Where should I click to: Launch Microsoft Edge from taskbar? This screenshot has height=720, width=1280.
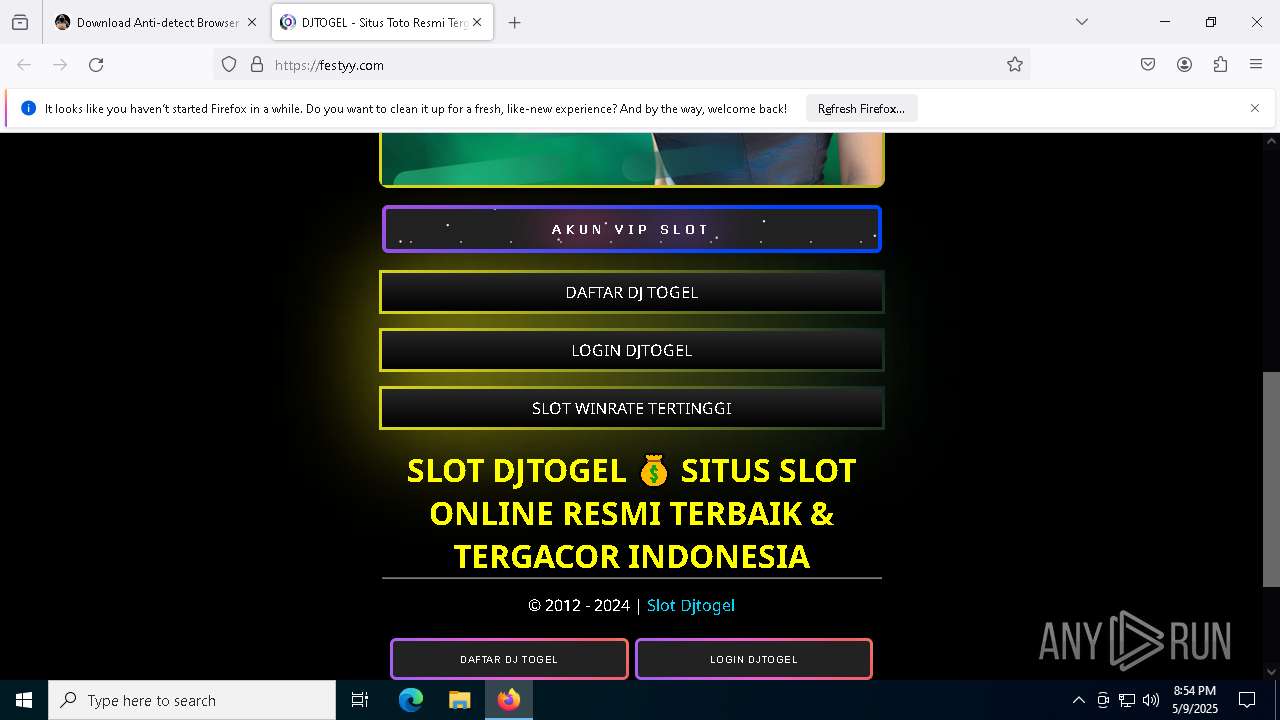coord(411,700)
